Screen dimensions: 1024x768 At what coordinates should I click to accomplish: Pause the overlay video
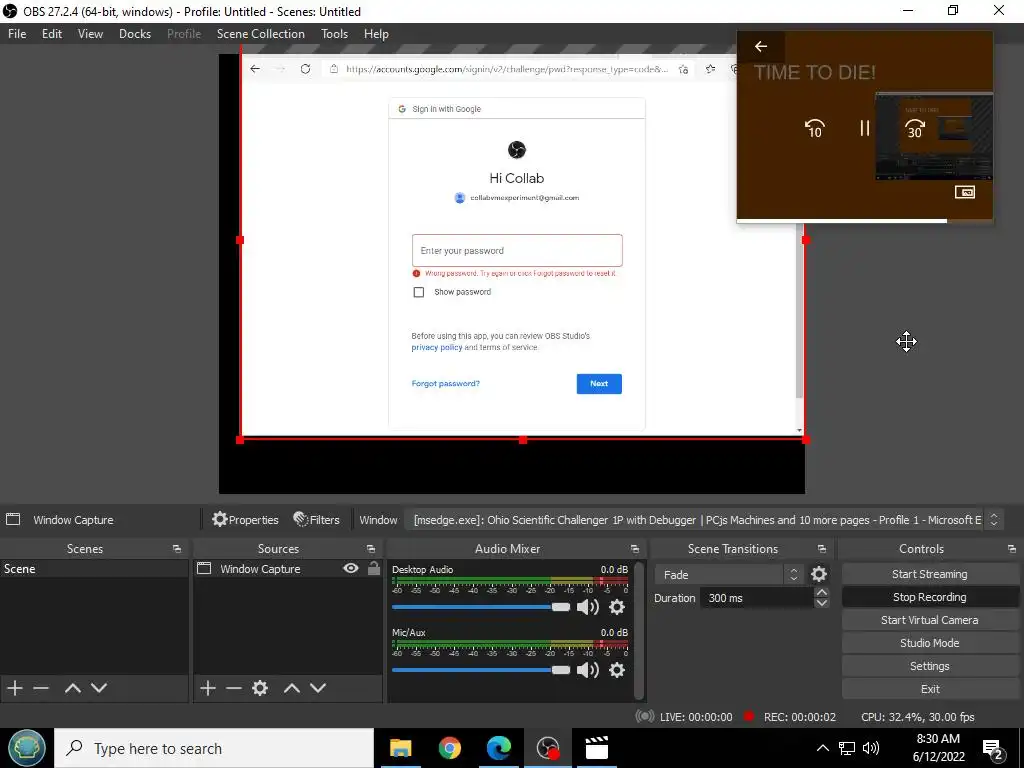click(x=865, y=128)
